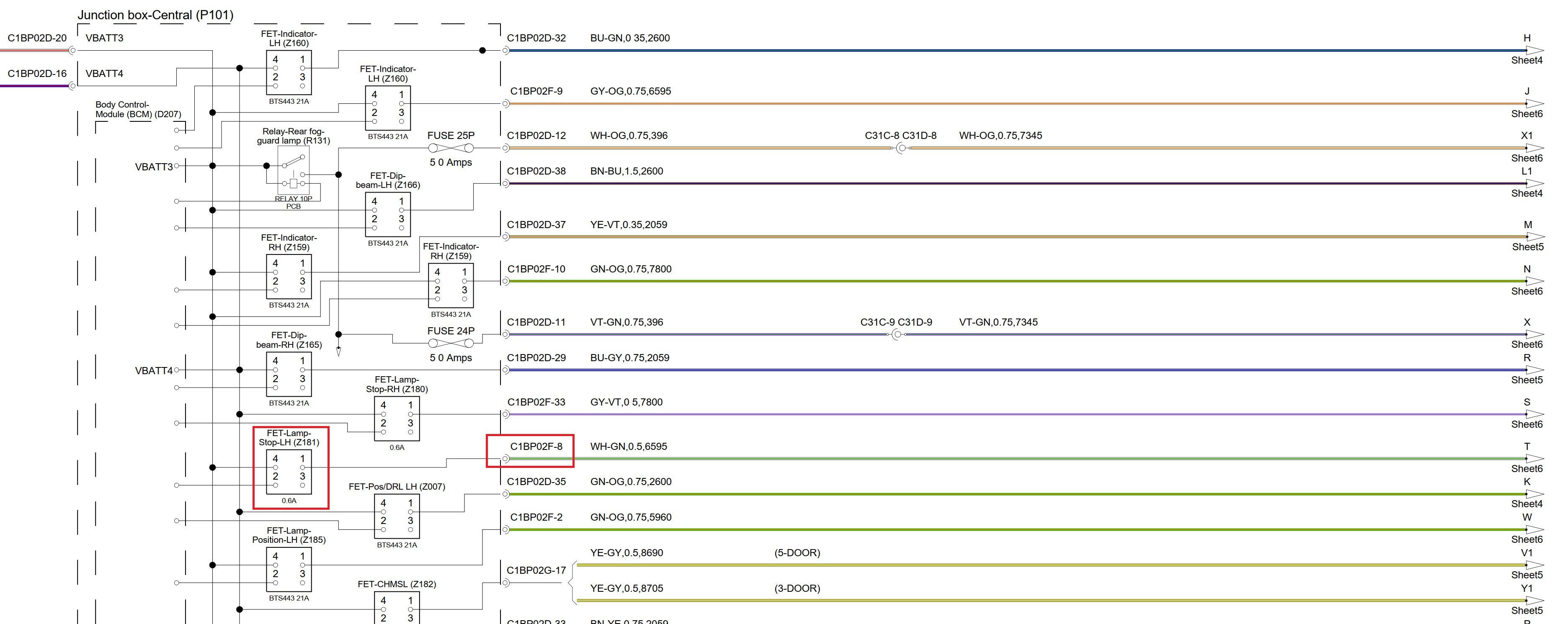Click the C31C-8 C31D-8 inline connector symbol
Viewport: 1568px width, 624px height.
pos(902,149)
